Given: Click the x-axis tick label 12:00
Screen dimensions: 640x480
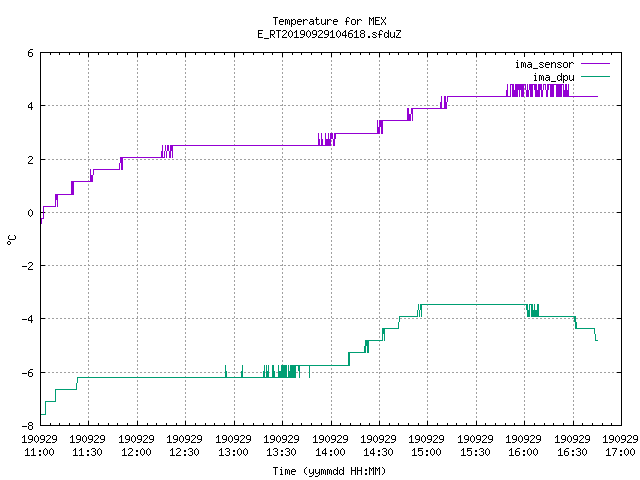Looking at the screenshot, I should point(136,452).
